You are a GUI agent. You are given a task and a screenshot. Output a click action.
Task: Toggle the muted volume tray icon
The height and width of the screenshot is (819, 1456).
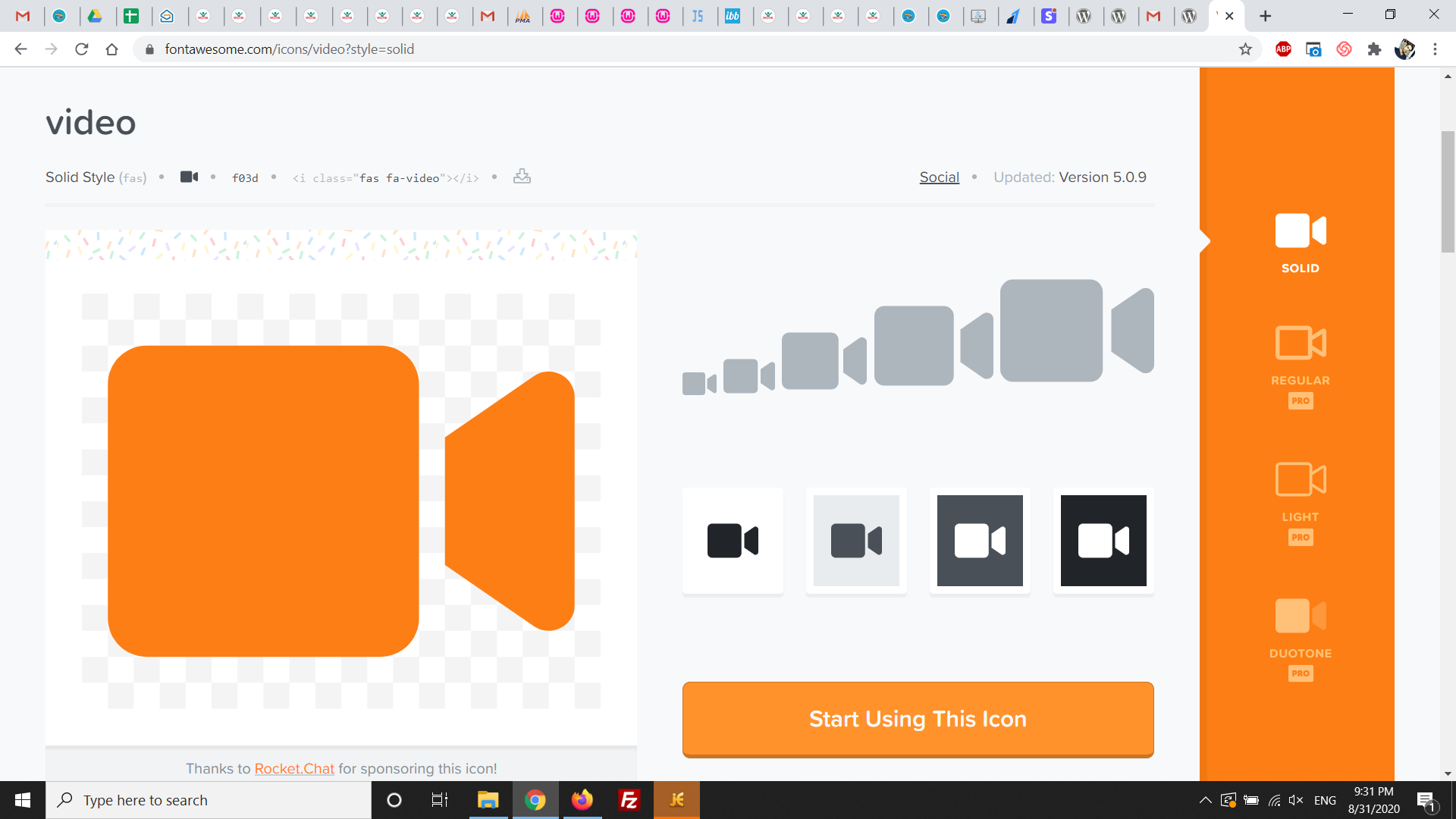(1296, 800)
